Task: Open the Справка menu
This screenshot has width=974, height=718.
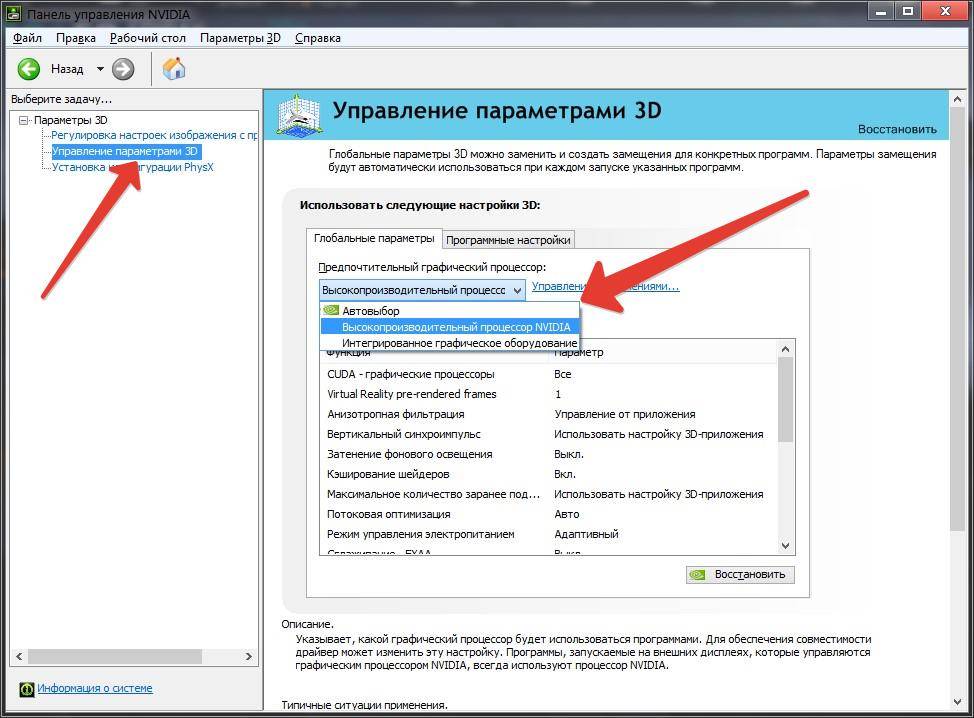Action: (x=318, y=38)
